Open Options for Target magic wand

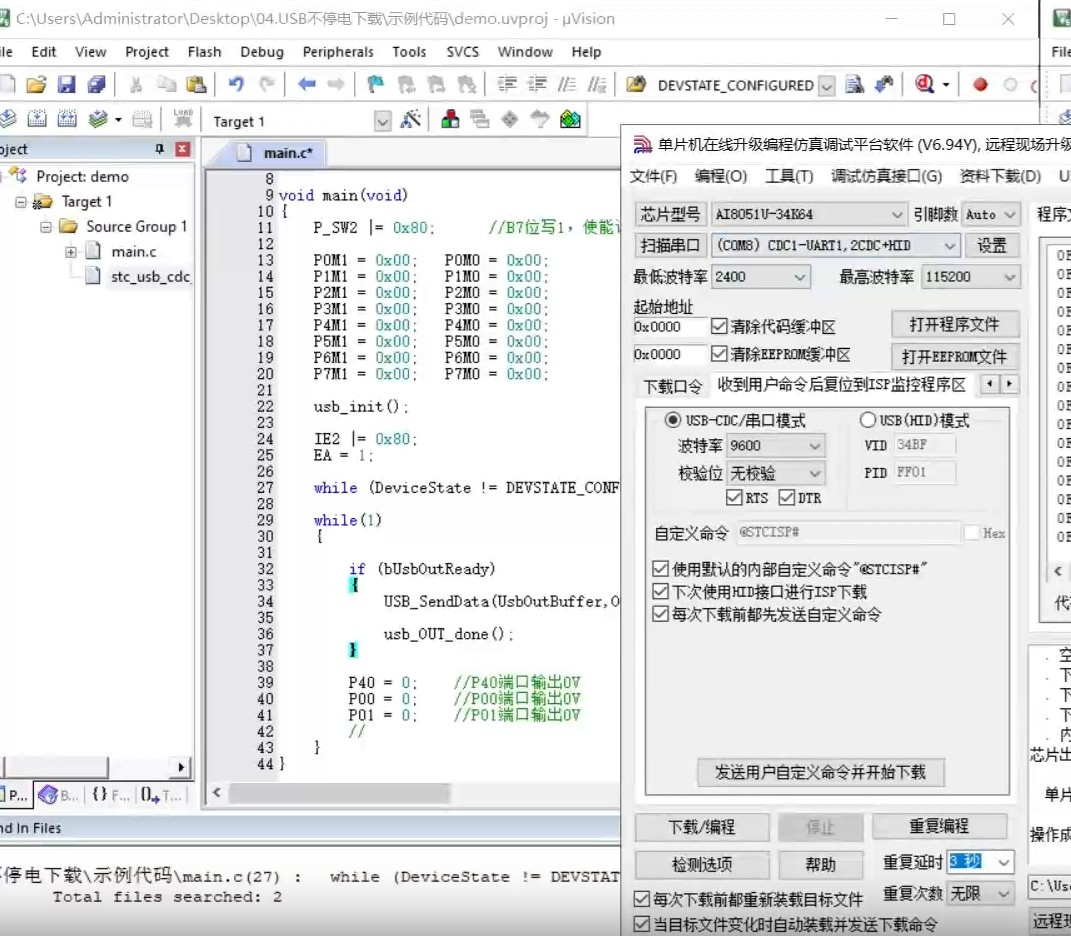click(x=411, y=120)
